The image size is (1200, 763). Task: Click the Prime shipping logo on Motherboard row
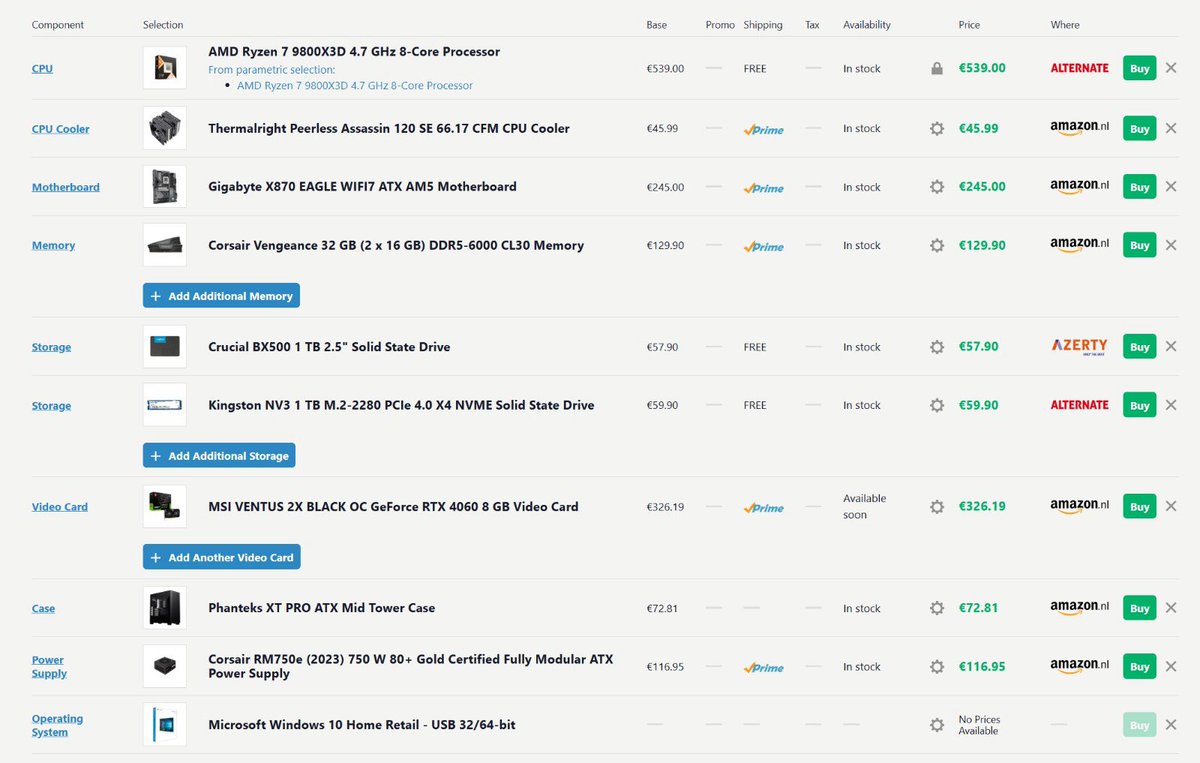(763, 188)
